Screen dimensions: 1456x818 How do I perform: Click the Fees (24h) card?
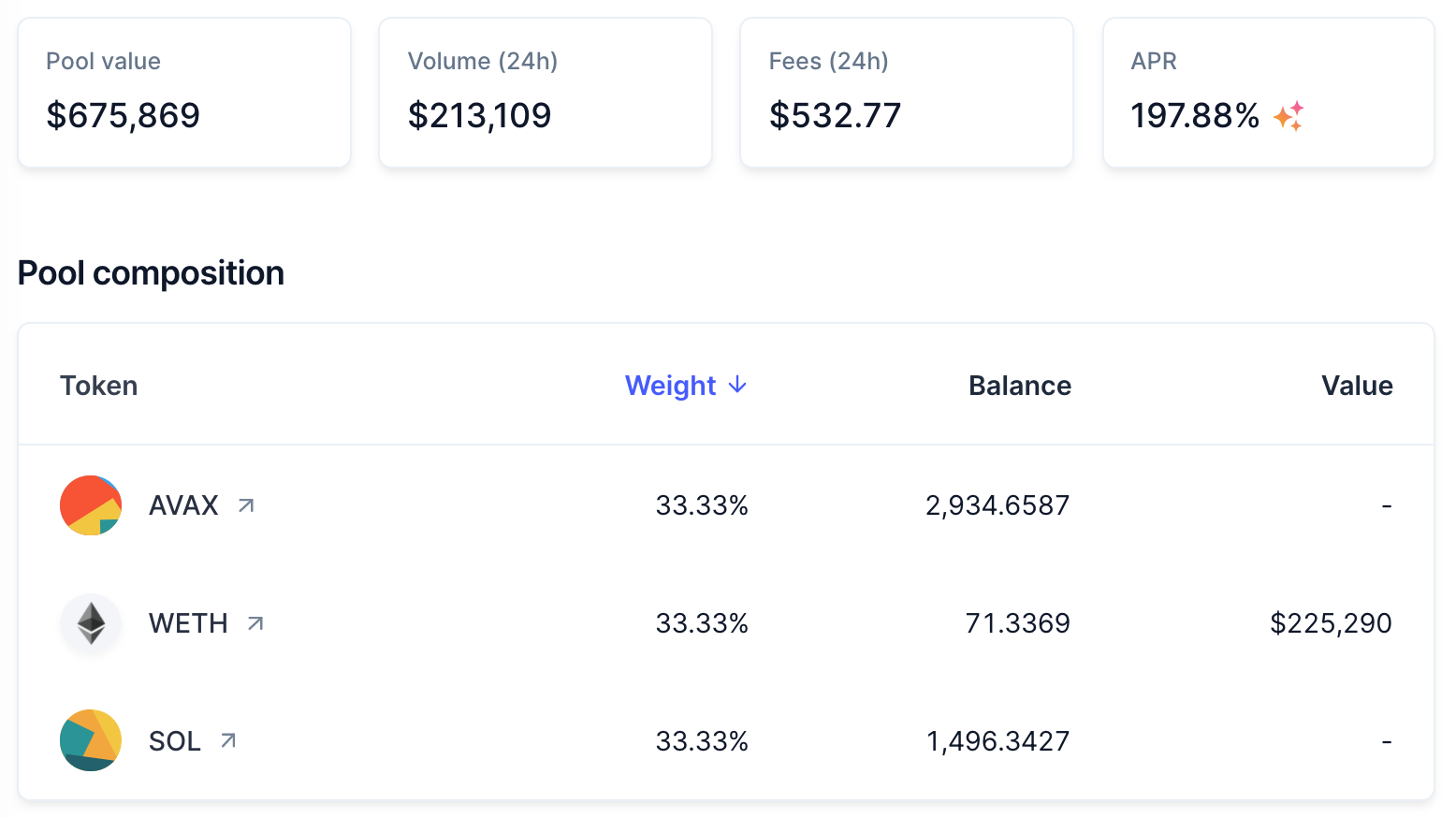click(x=907, y=93)
